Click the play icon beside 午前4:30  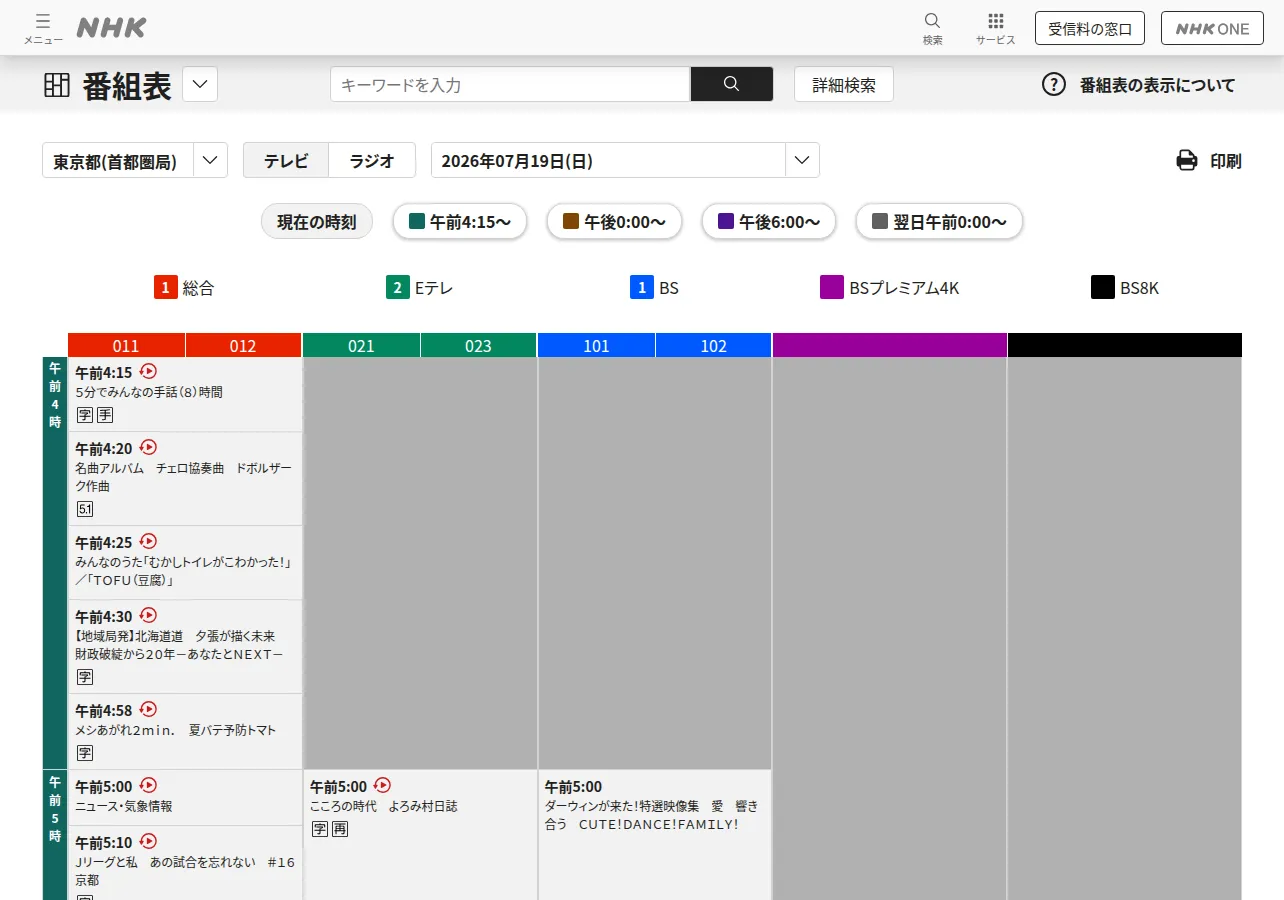pyautogui.click(x=149, y=615)
